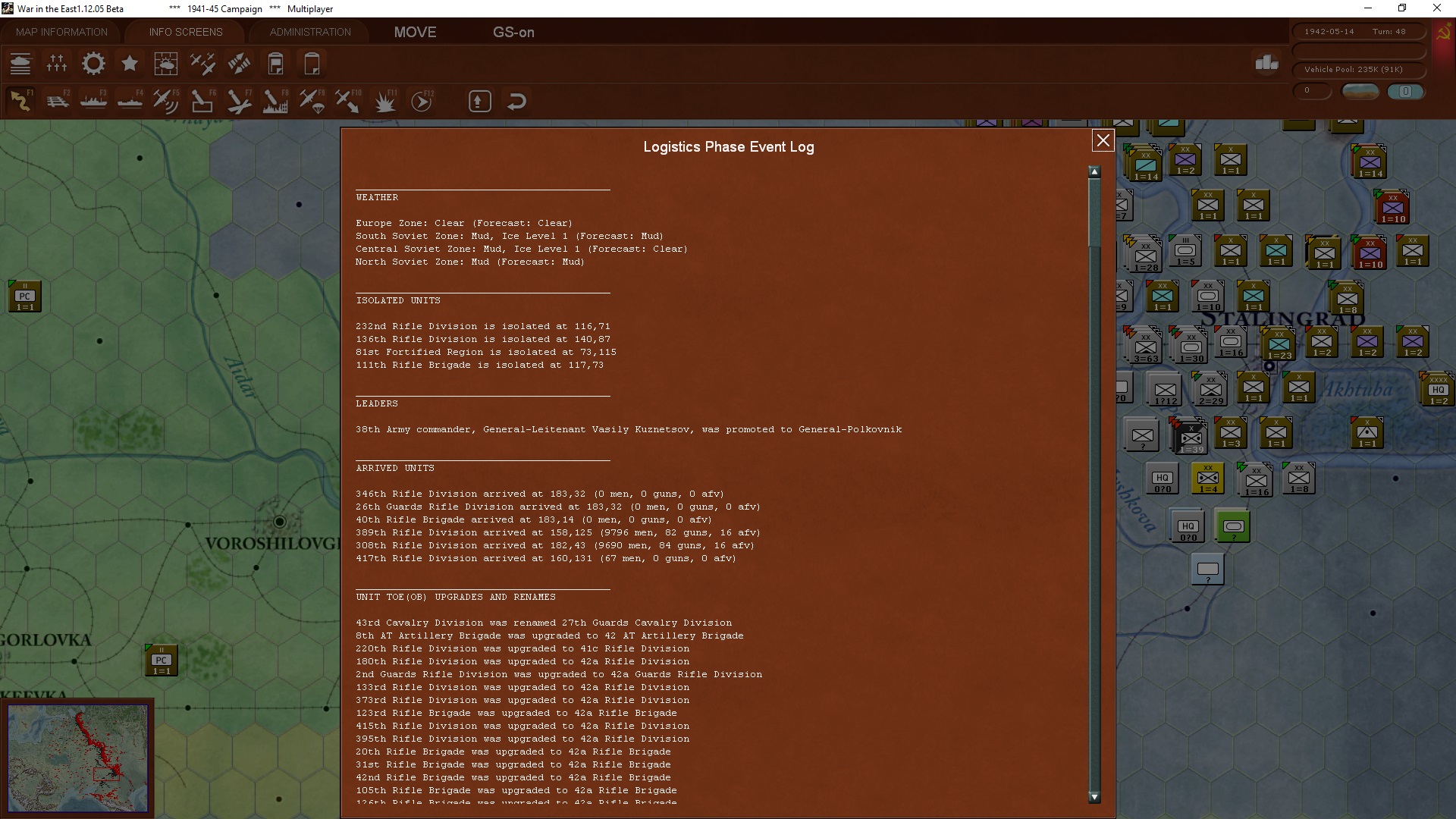Viewport: 1456px width, 819px height.
Task: Open the weather map icon
Action: coord(166,64)
